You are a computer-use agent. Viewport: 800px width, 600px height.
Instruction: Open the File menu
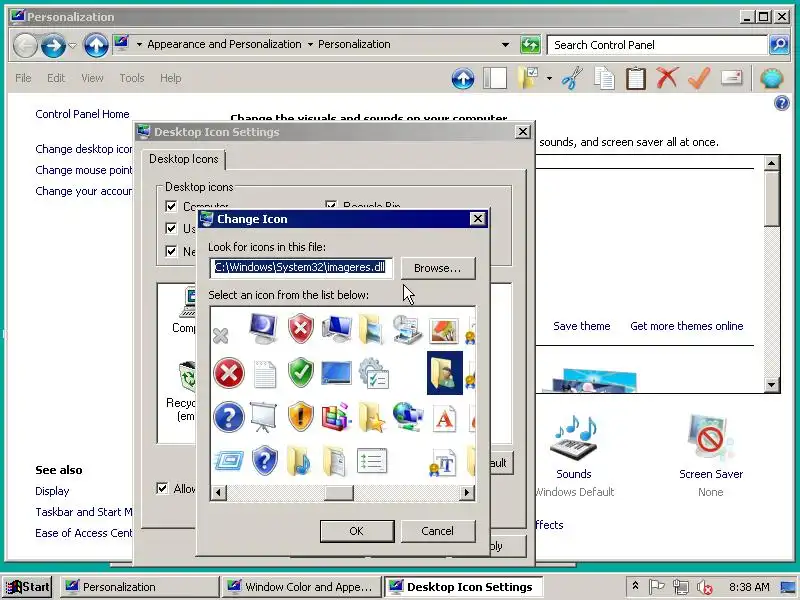coord(23,78)
